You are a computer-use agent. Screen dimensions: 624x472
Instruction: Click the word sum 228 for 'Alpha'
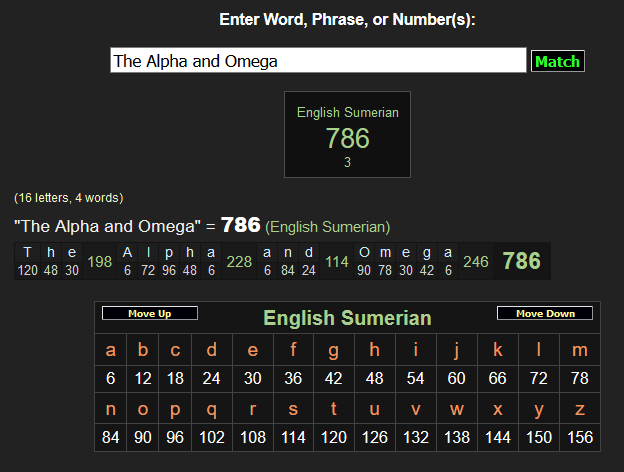point(239,262)
